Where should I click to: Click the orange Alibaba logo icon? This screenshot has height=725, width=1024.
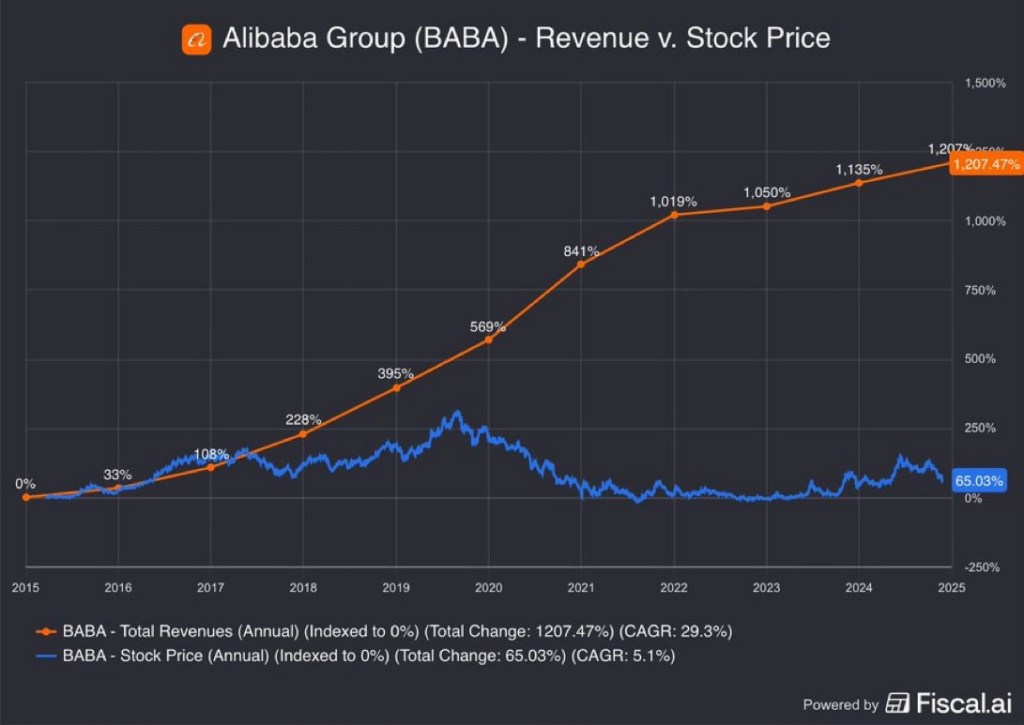pyautogui.click(x=196, y=40)
